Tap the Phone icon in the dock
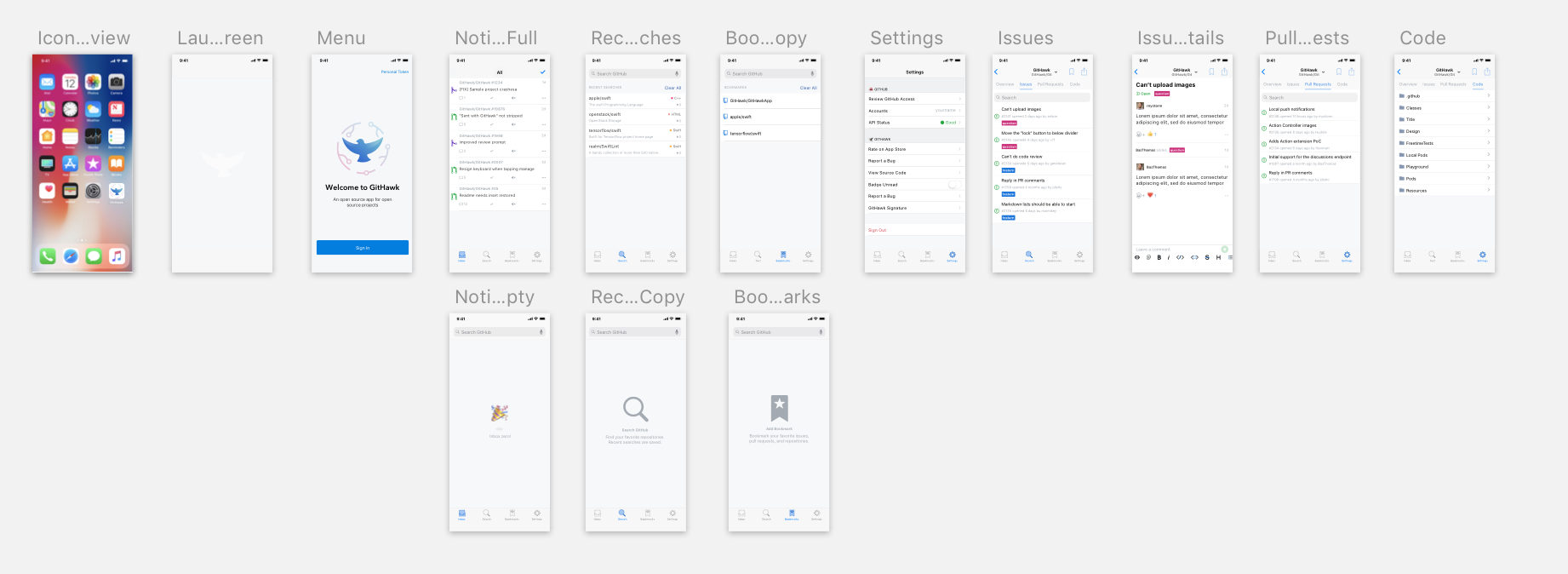1568x574 pixels. click(47, 255)
